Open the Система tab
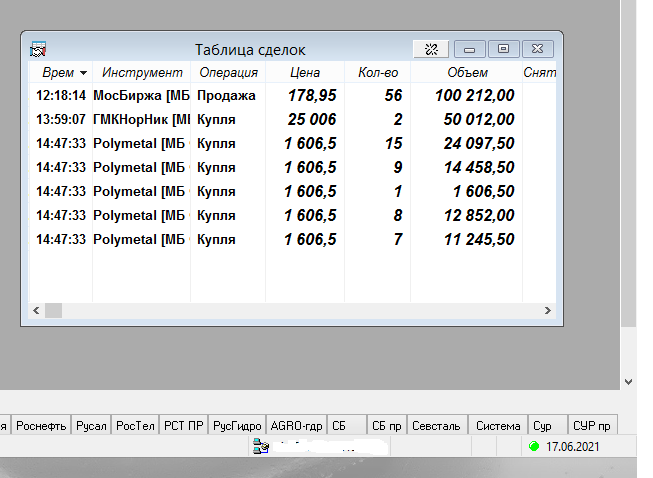The image size is (653, 478). [x=498, y=426]
